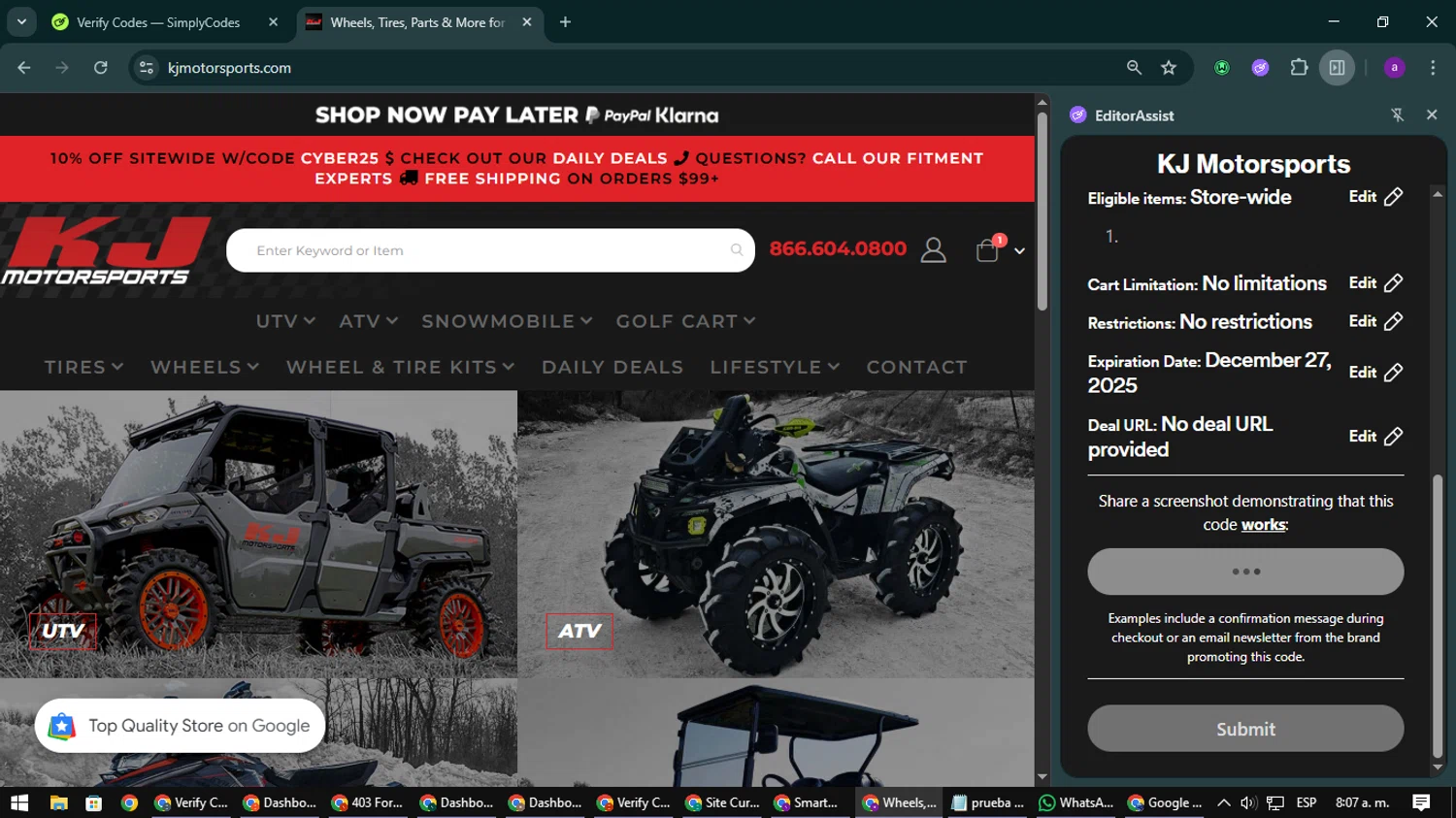This screenshot has height=818, width=1456.
Task: Edit the Cart Limitation field
Action: tap(1375, 283)
